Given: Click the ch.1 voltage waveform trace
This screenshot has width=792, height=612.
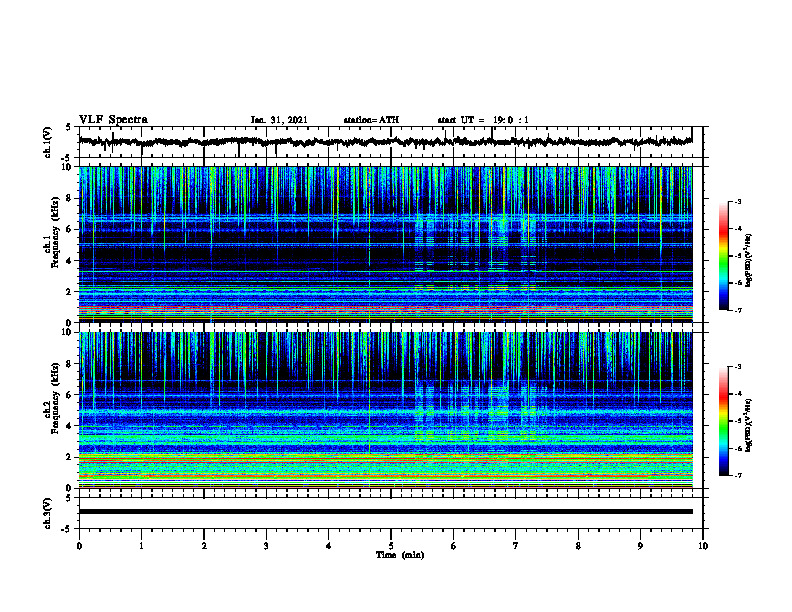Looking at the screenshot, I should click(385, 142).
